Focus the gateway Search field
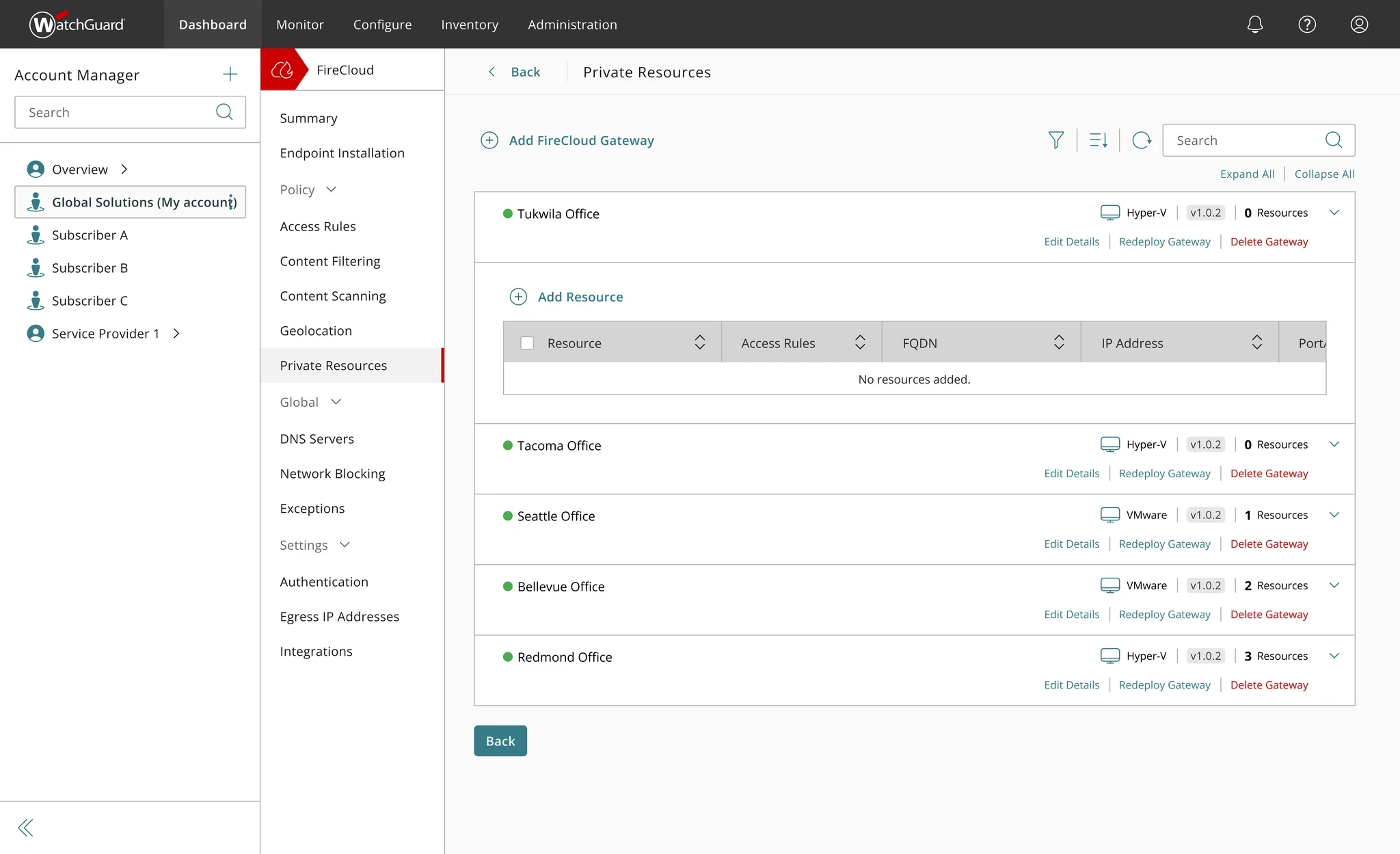 click(1258, 140)
